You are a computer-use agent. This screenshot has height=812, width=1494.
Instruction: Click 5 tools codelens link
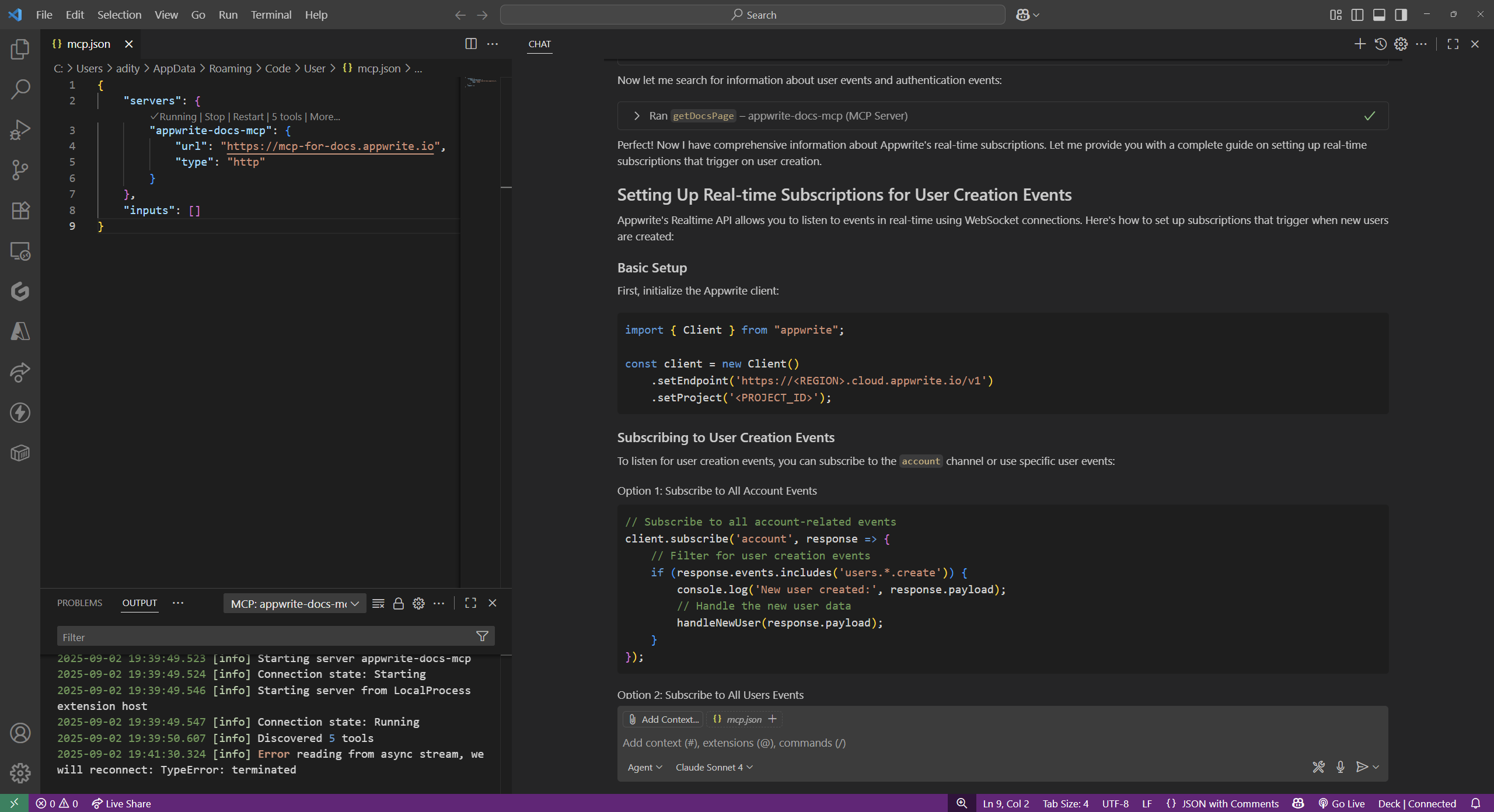[x=287, y=117]
